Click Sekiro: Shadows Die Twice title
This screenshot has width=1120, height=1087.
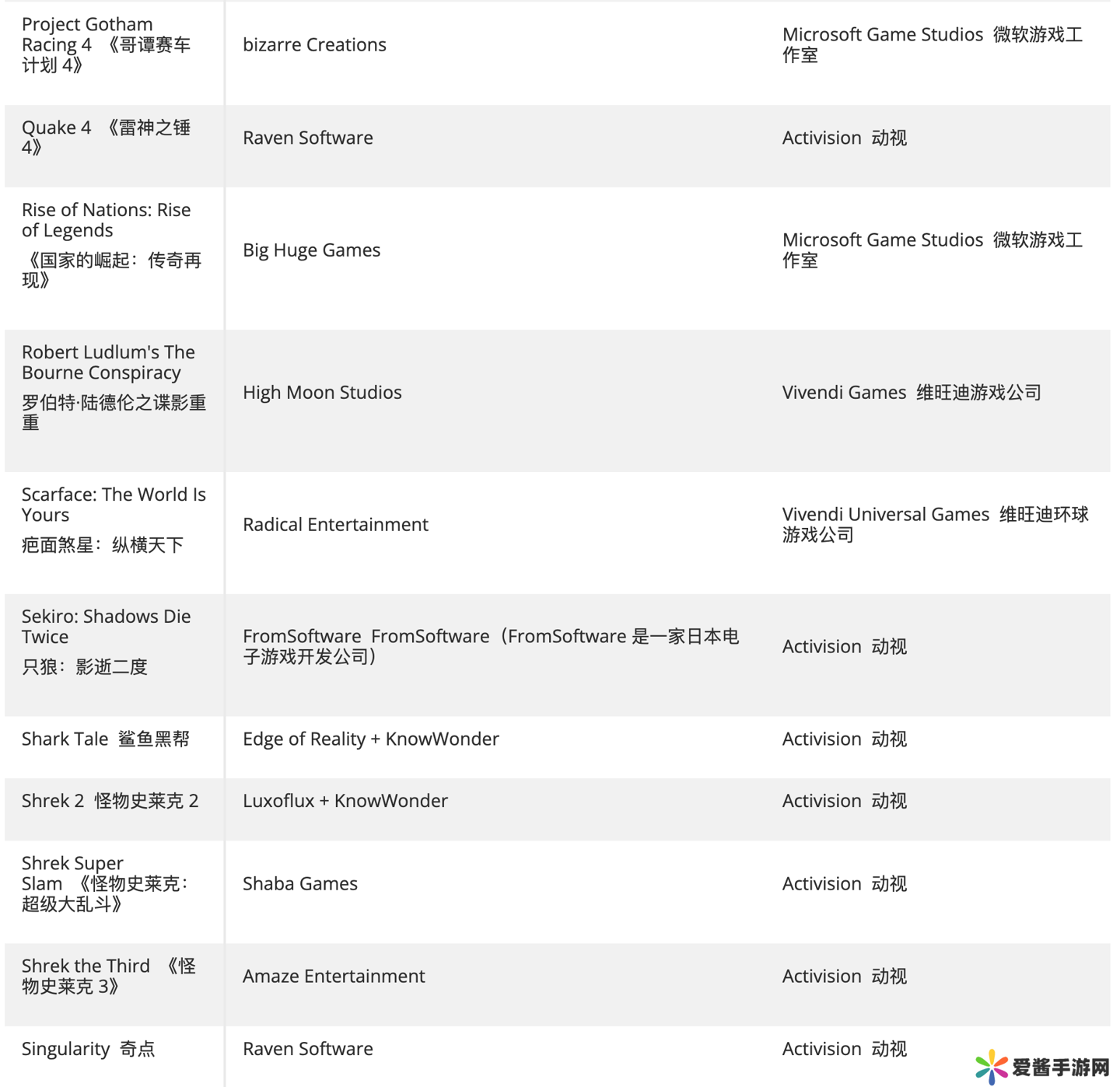106,627
